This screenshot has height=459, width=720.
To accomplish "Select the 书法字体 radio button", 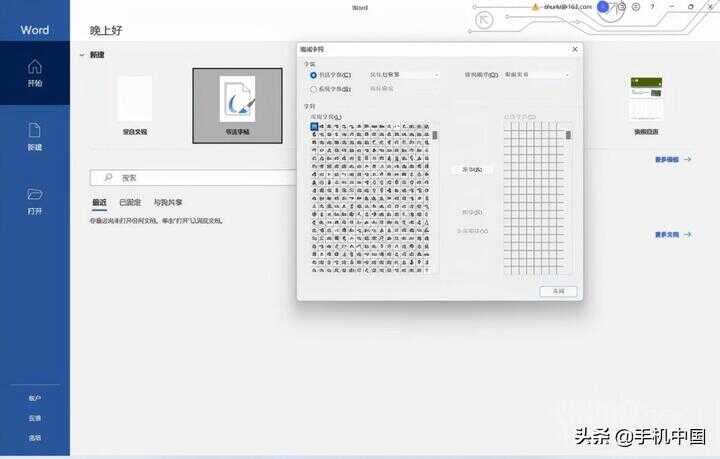I will coord(314,75).
